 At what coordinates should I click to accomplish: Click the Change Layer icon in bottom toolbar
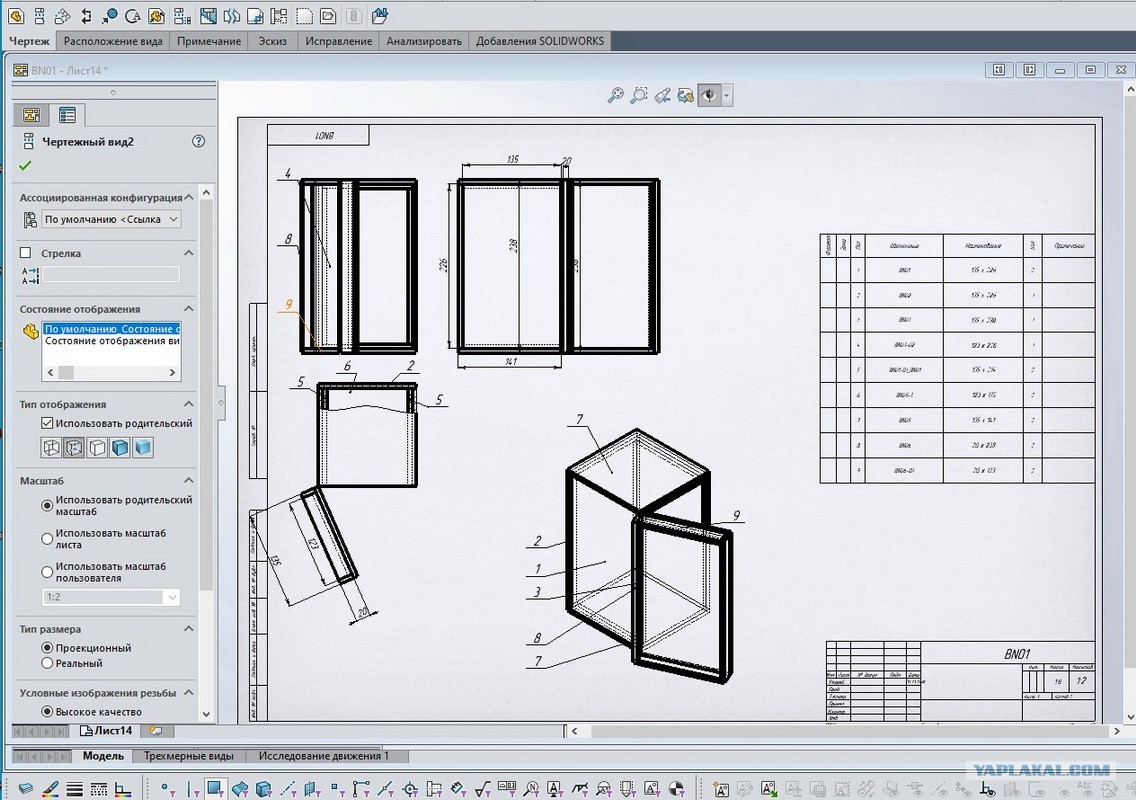pyautogui.click(x=25, y=788)
